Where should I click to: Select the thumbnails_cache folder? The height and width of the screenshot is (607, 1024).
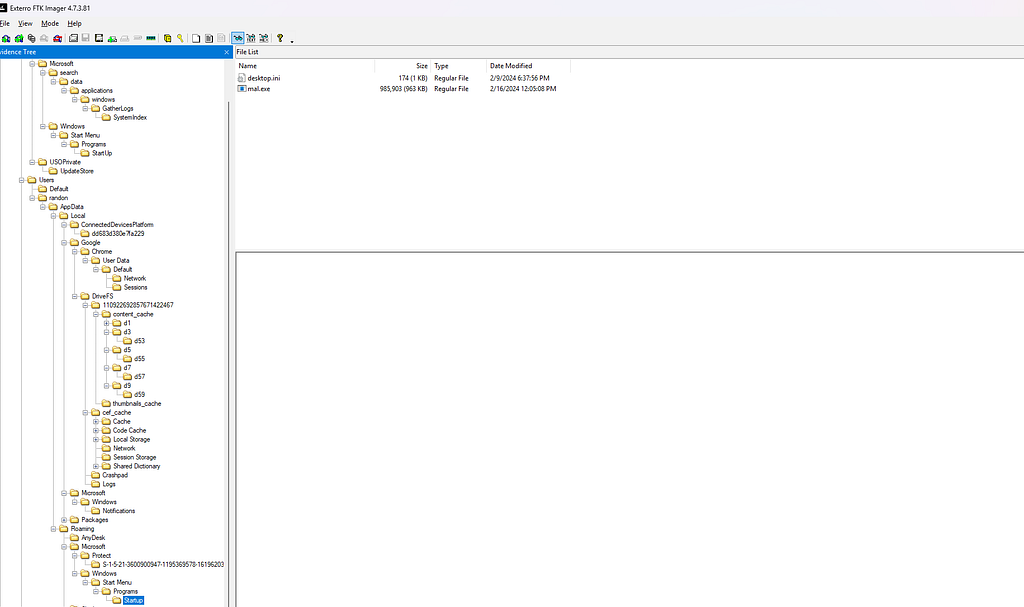pos(136,404)
